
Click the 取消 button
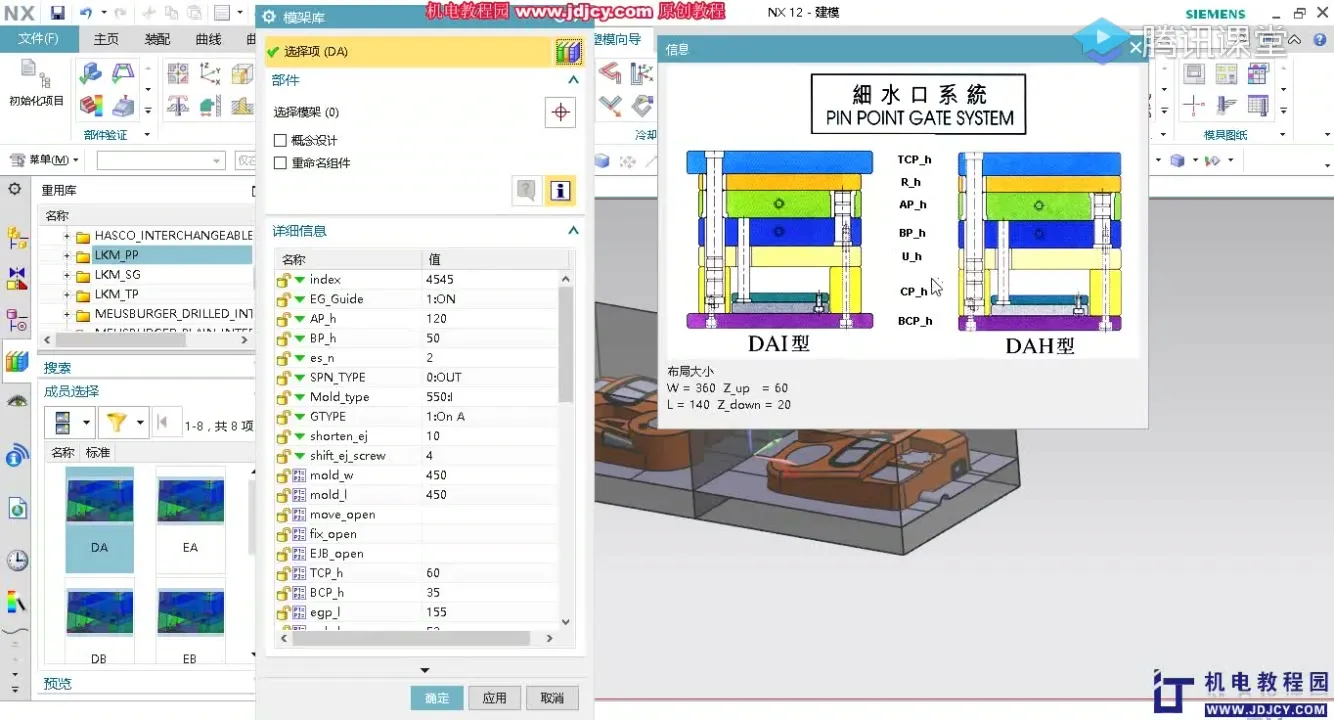(x=552, y=699)
